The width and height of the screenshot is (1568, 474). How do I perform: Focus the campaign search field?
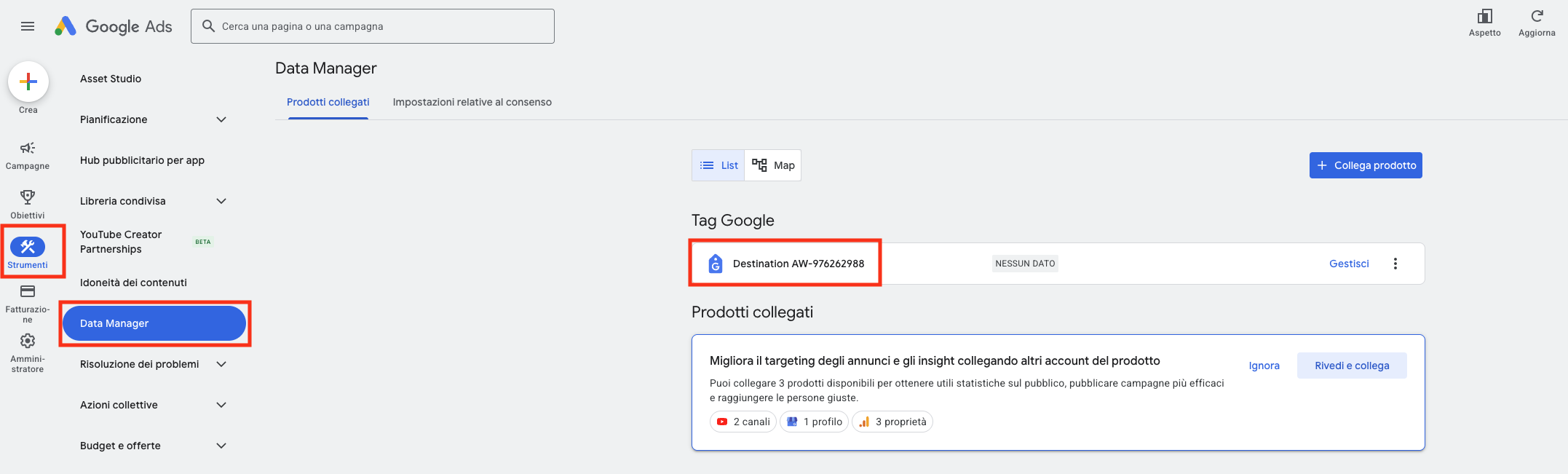373,26
